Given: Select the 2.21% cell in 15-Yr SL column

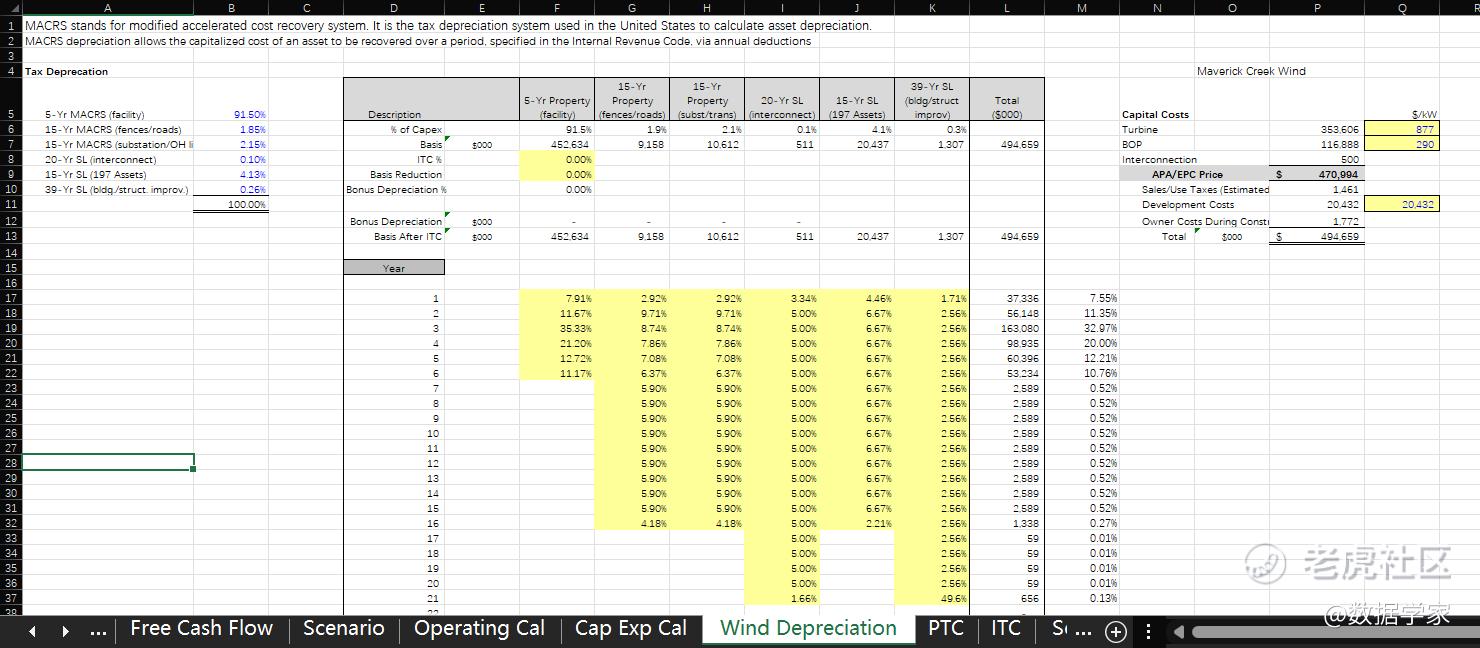Looking at the screenshot, I should [856, 523].
